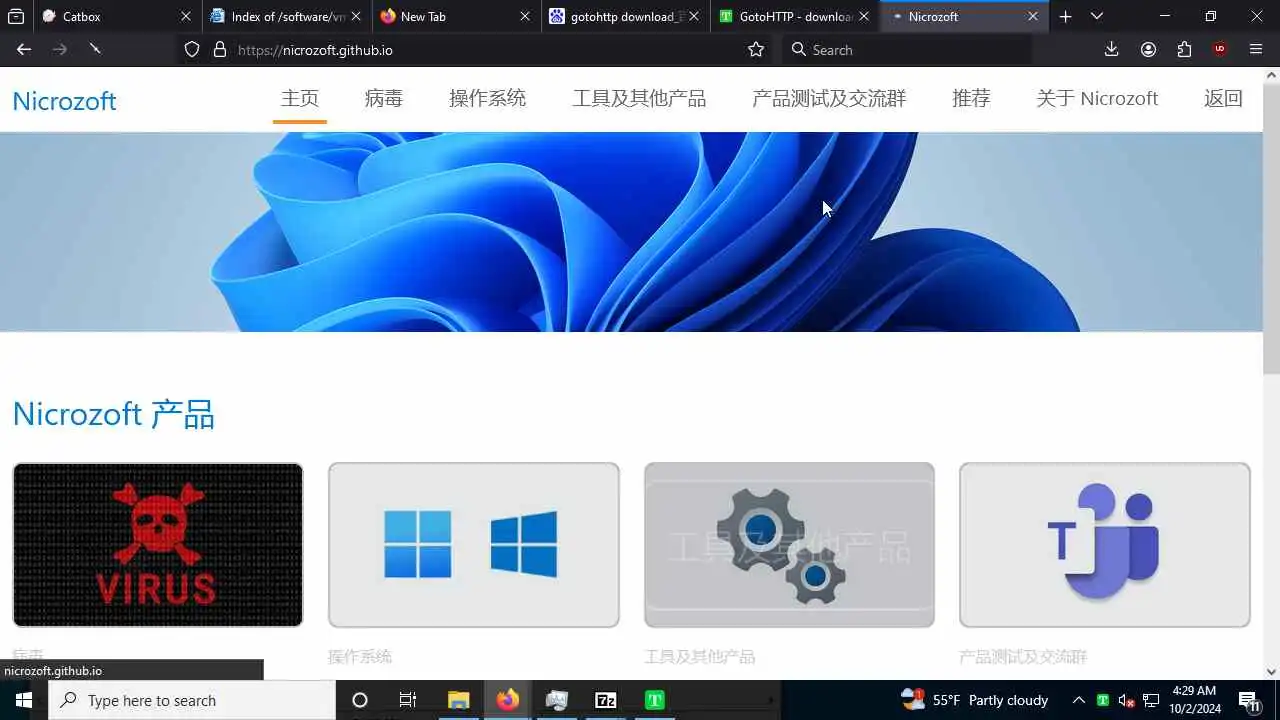Click the uBlock Origin toolbar icon

pos(1219,50)
